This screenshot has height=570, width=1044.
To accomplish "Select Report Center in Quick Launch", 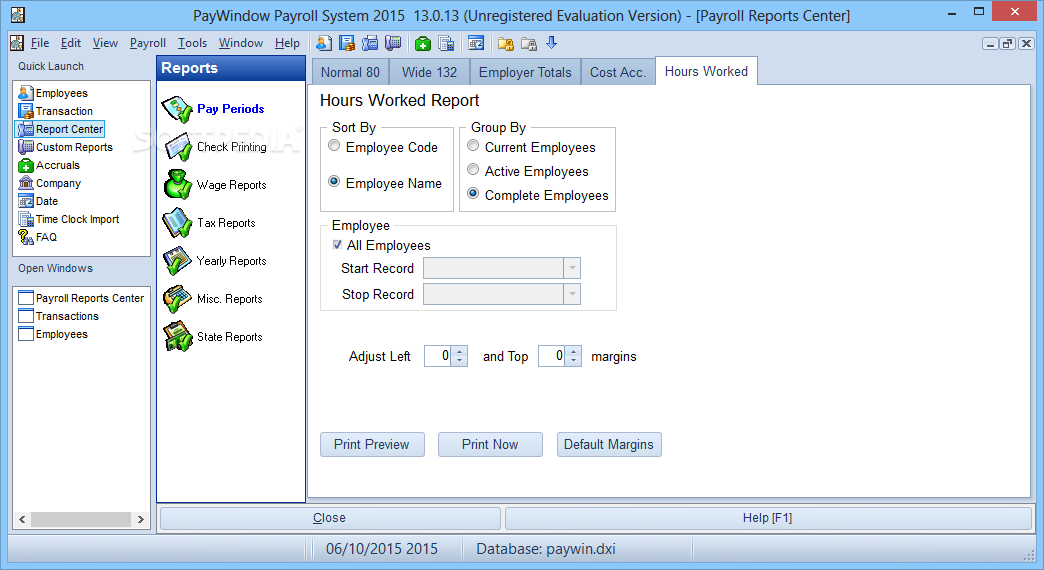I will point(61,129).
